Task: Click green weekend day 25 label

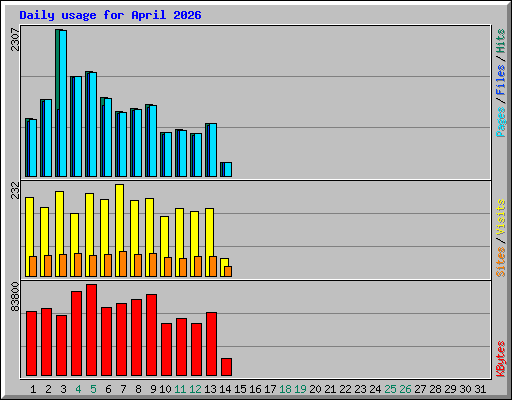Action: 390,389
